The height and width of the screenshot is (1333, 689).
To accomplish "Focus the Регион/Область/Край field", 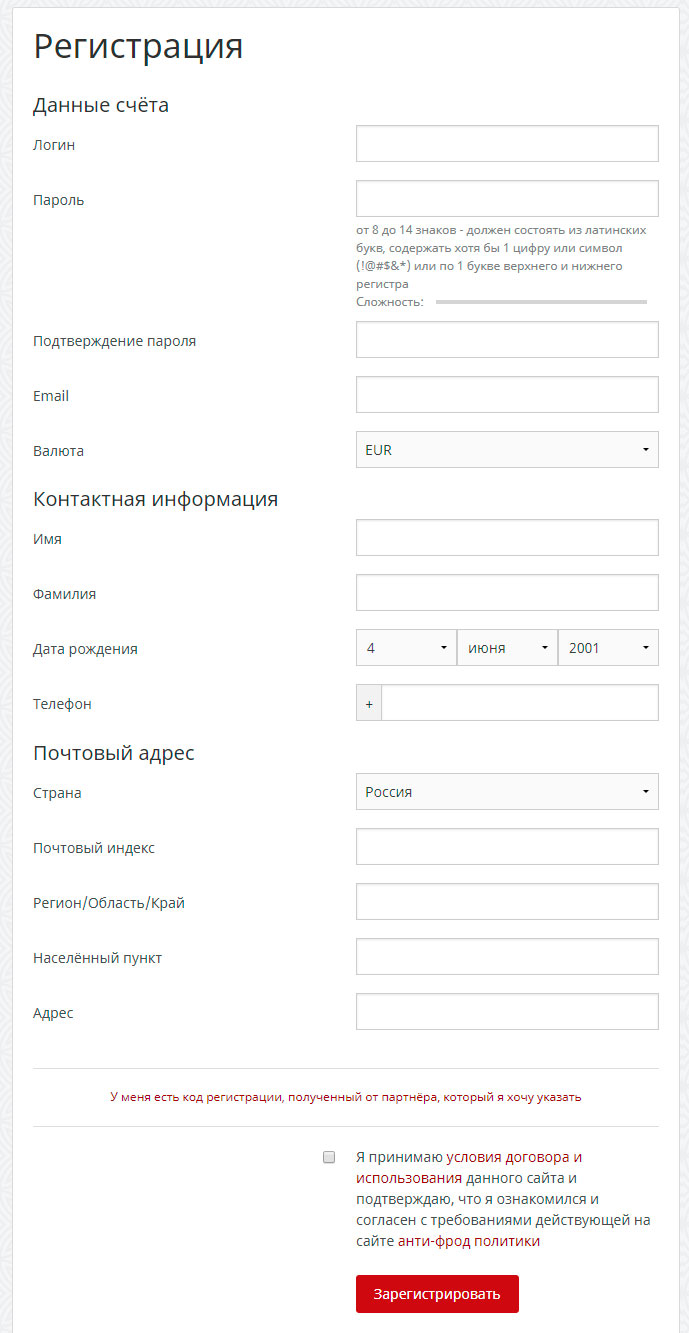I will (507, 902).
